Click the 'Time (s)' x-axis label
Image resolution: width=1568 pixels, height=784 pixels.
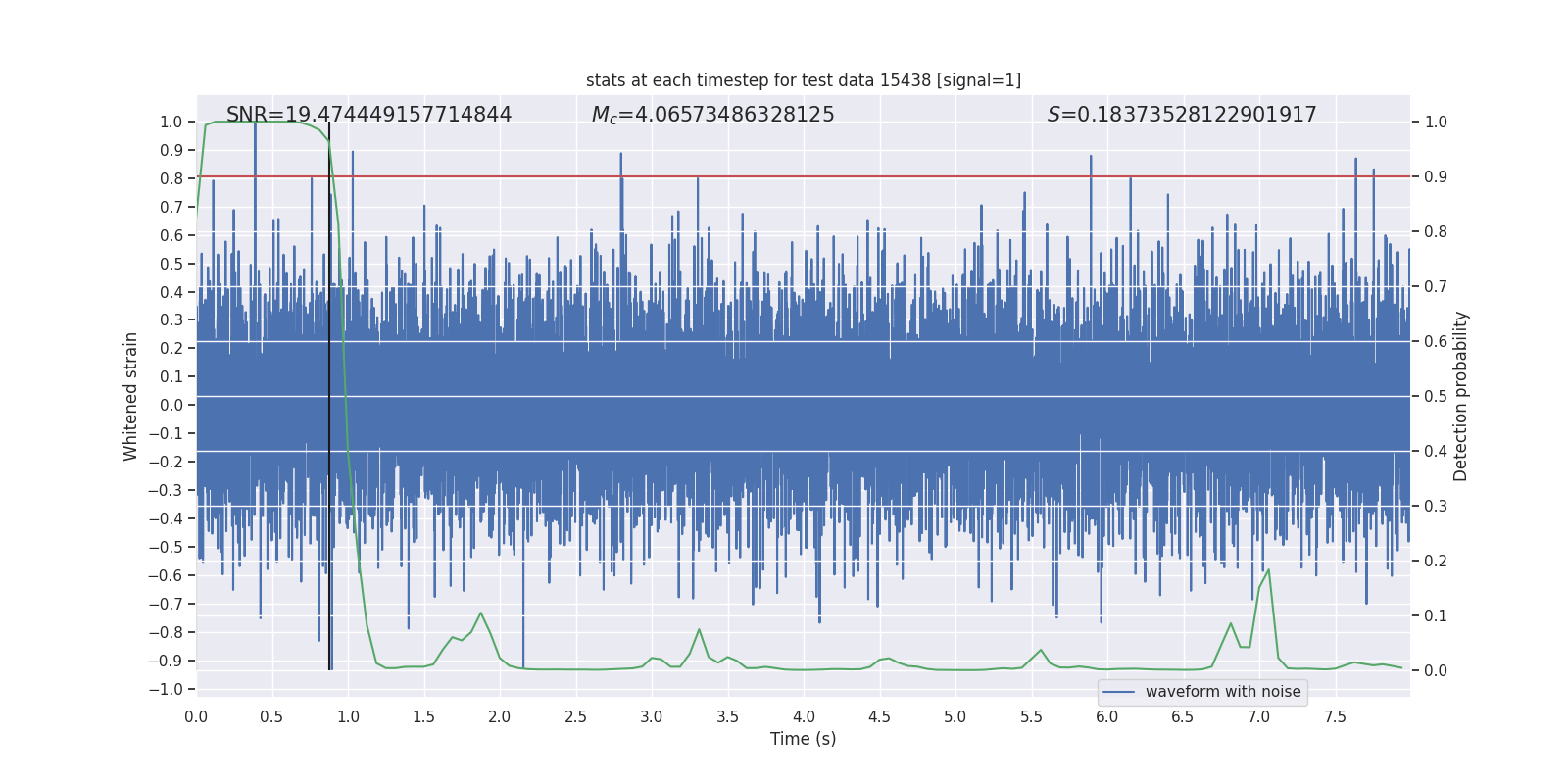tap(803, 739)
